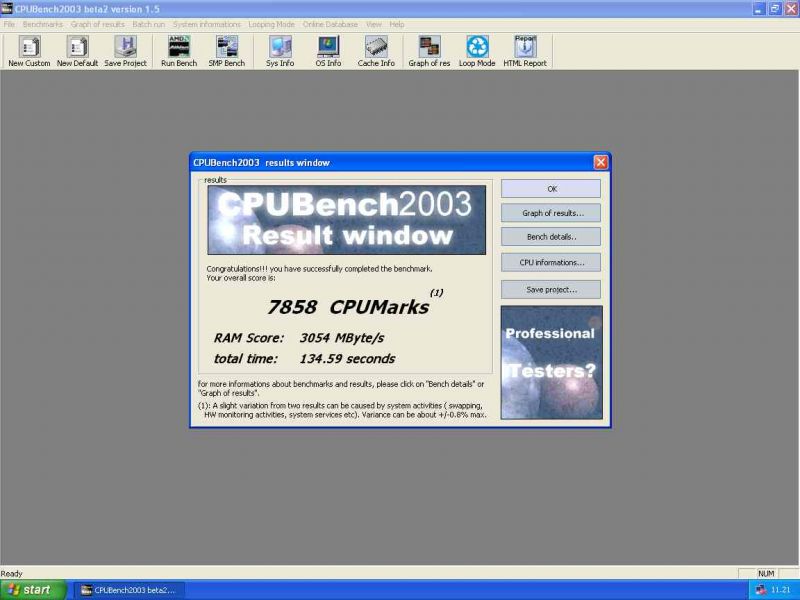Restore down the CPUBench2003 main window
This screenshot has height=600, width=800.
[x=774, y=9]
